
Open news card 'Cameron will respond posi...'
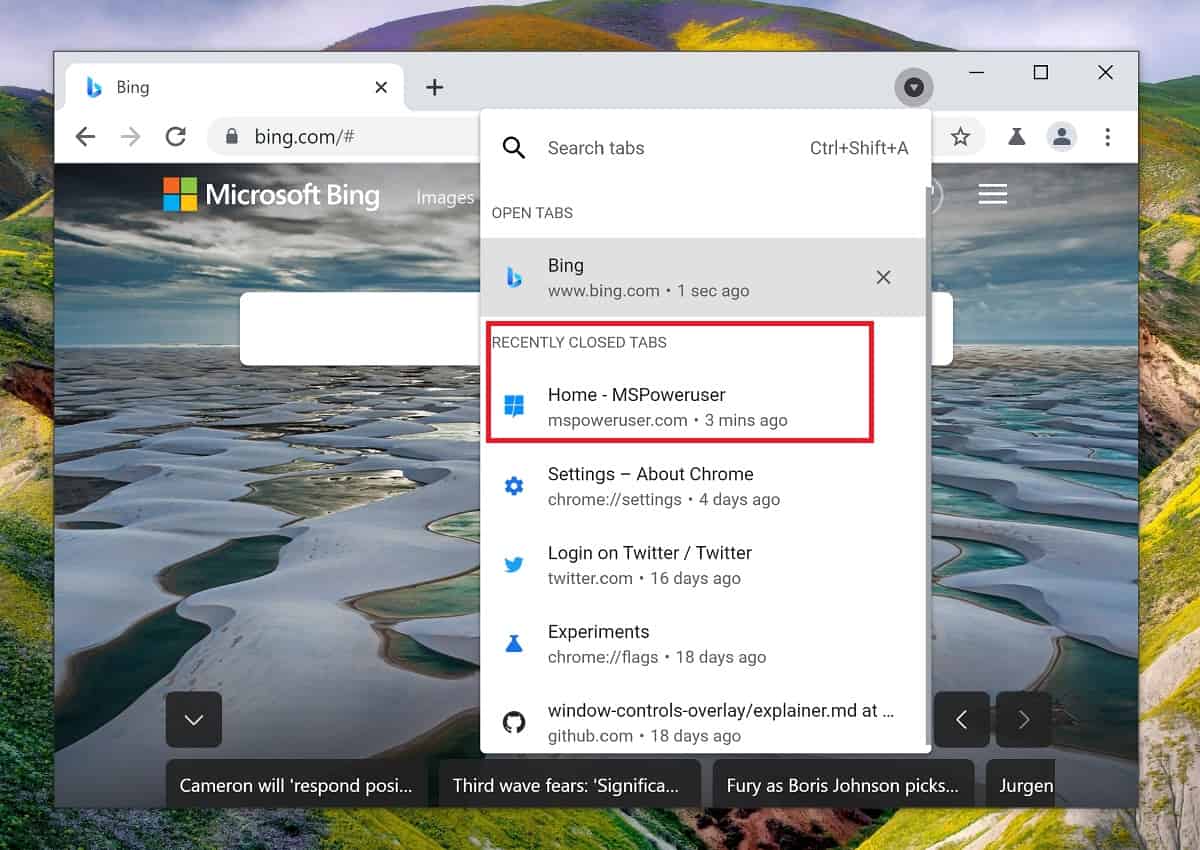point(296,785)
